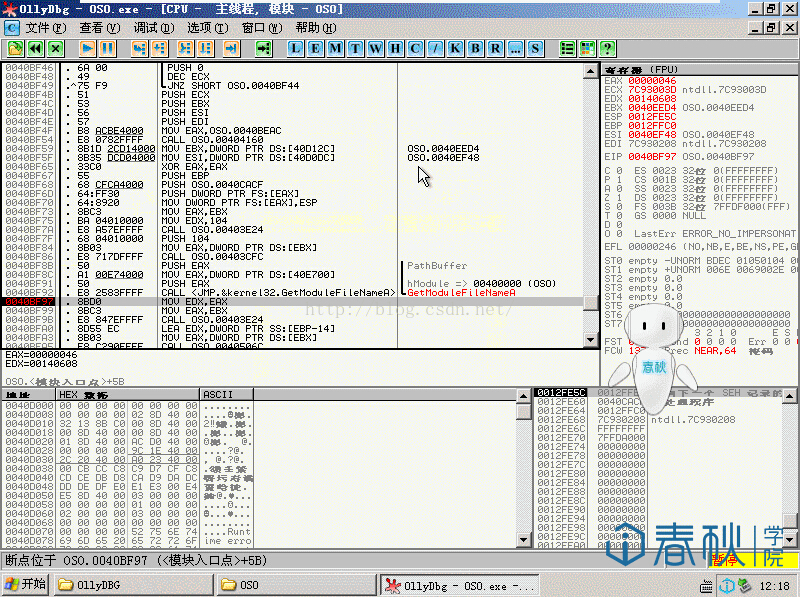
Task: Open Memory map with M button
Action: [x=335, y=49]
